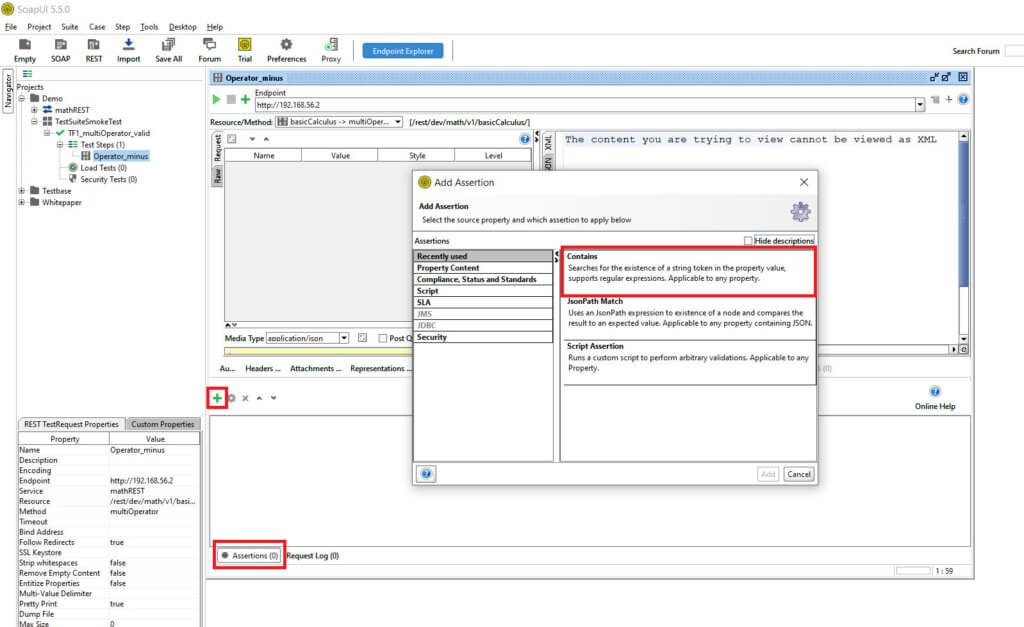Expand the Endpoint URL dropdown
This screenshot has width=1024, height=627.
click(920, 104)
